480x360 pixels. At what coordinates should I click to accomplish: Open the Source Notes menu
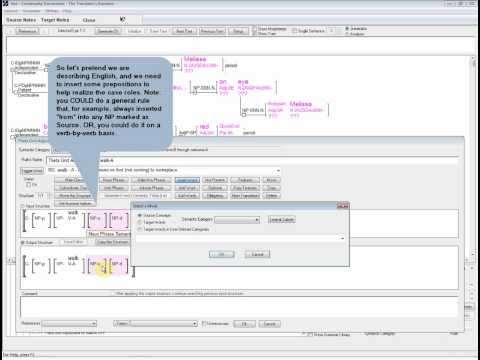[x=21, y=20]
